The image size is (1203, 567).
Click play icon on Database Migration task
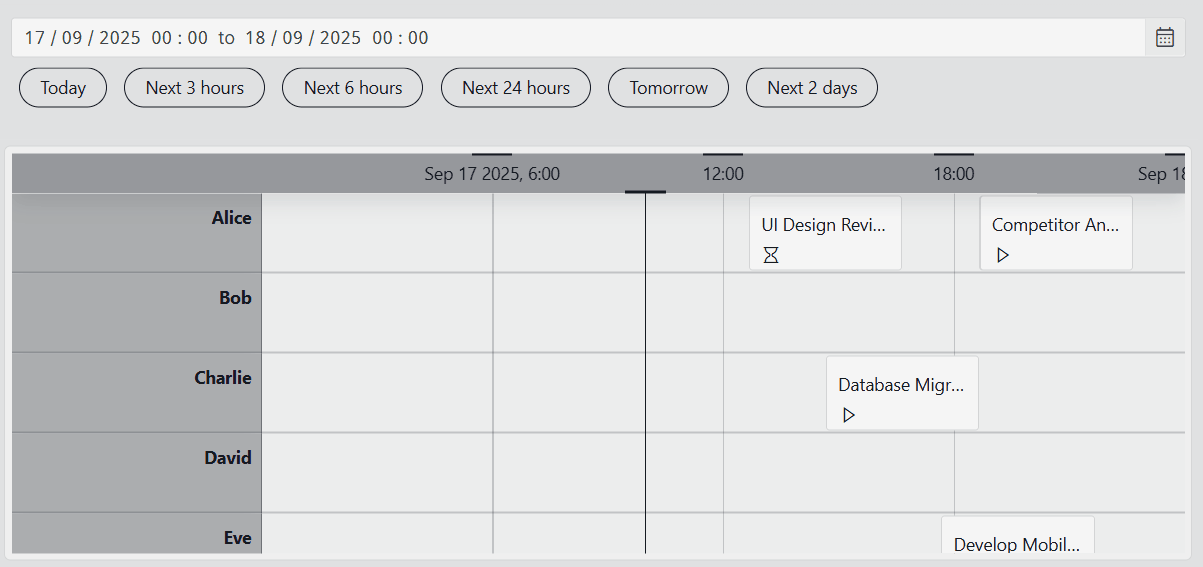(x=849, y=415)
